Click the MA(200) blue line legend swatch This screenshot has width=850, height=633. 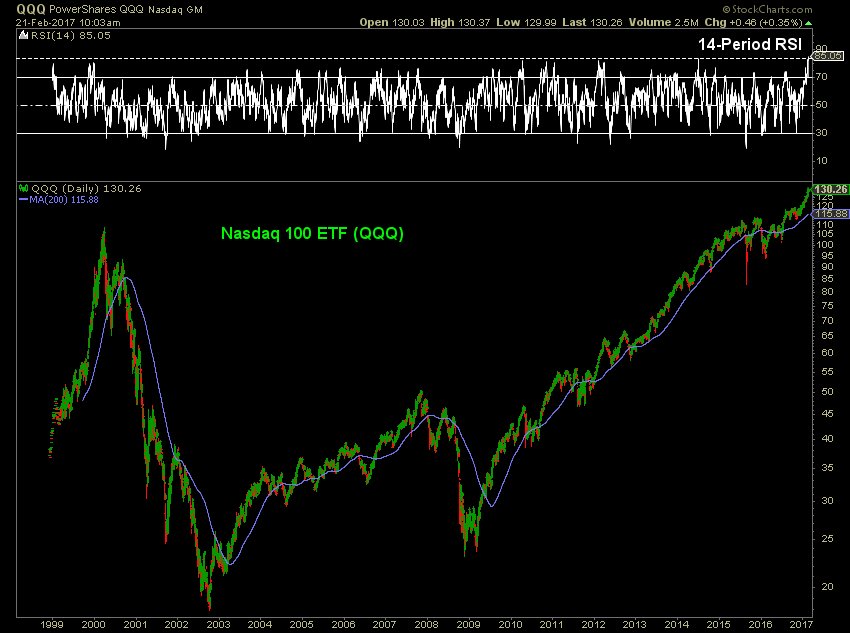coord(23,200)
